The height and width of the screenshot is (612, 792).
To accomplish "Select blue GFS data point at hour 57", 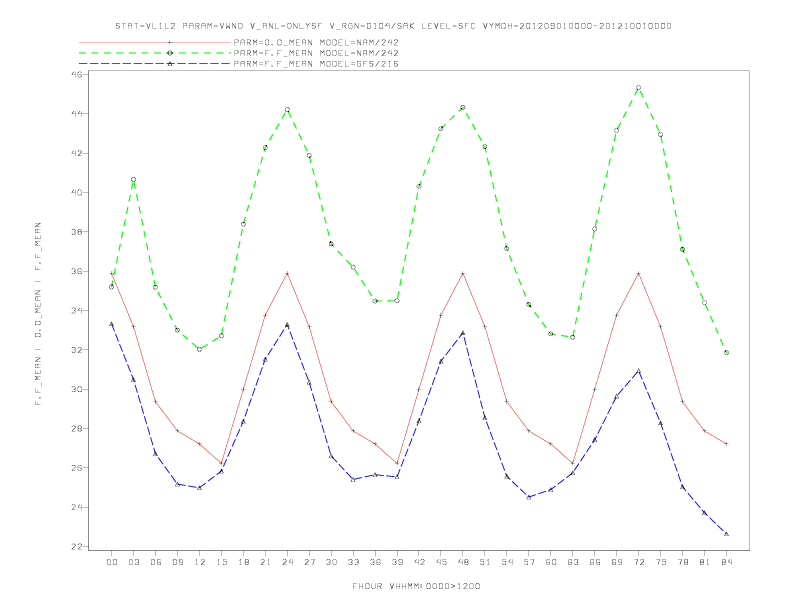I will [529, 497].
